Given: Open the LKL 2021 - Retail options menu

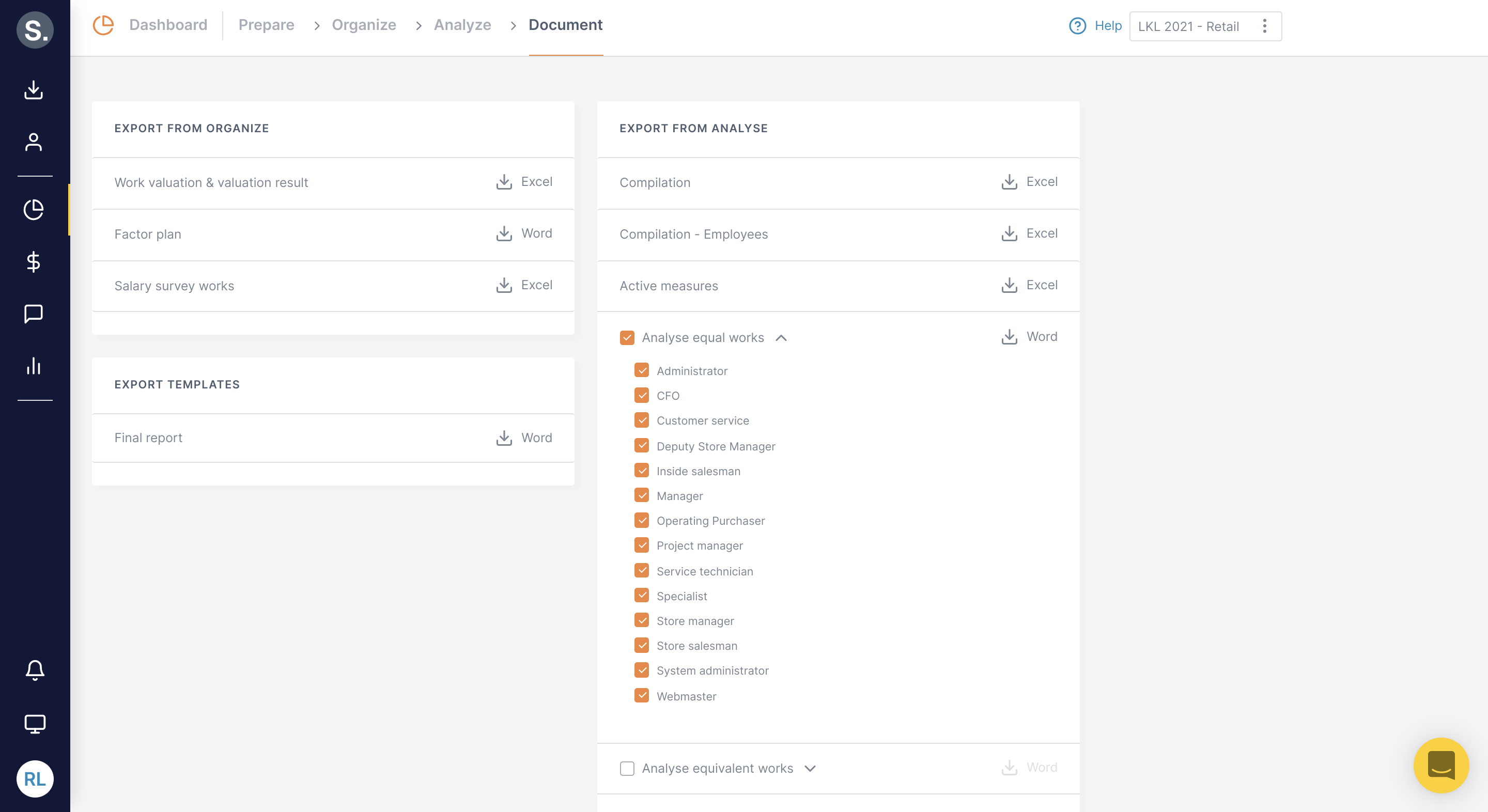Looking at the screenshot, I should (x=1264, y=26).
